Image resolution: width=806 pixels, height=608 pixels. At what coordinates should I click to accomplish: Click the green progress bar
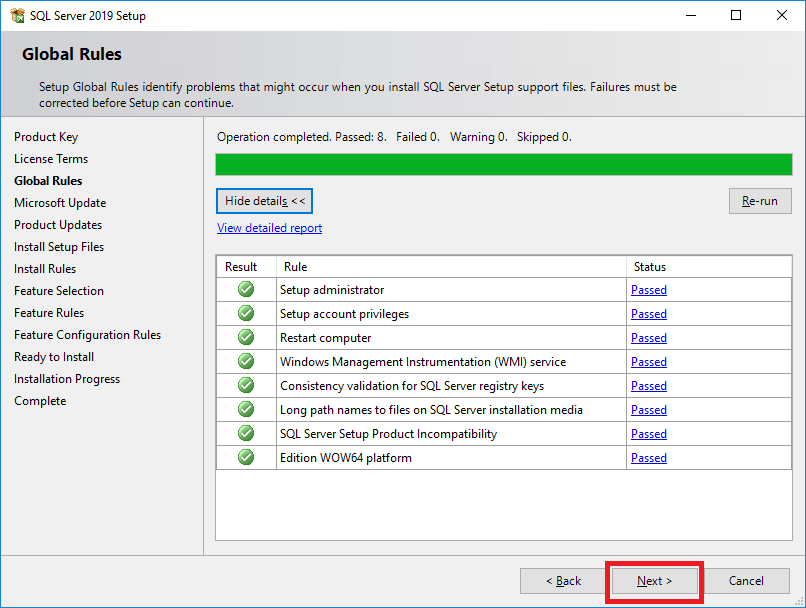click(504, 165)
